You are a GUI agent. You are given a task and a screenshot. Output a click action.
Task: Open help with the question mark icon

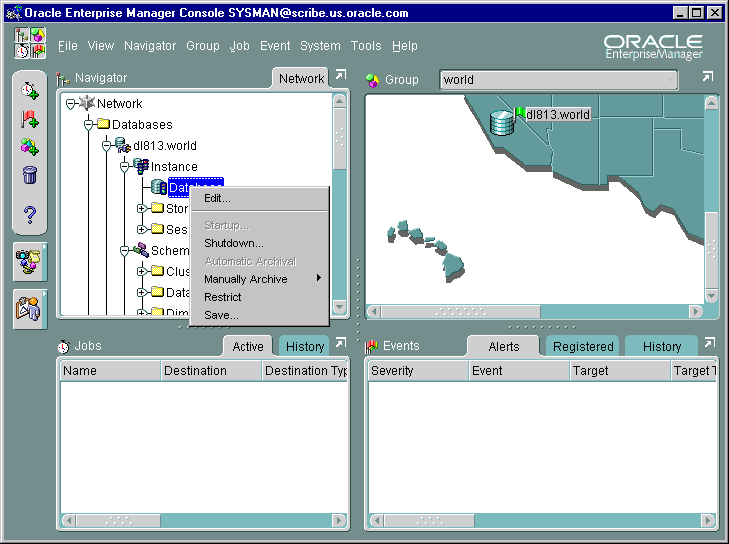[x=30, y=214]
